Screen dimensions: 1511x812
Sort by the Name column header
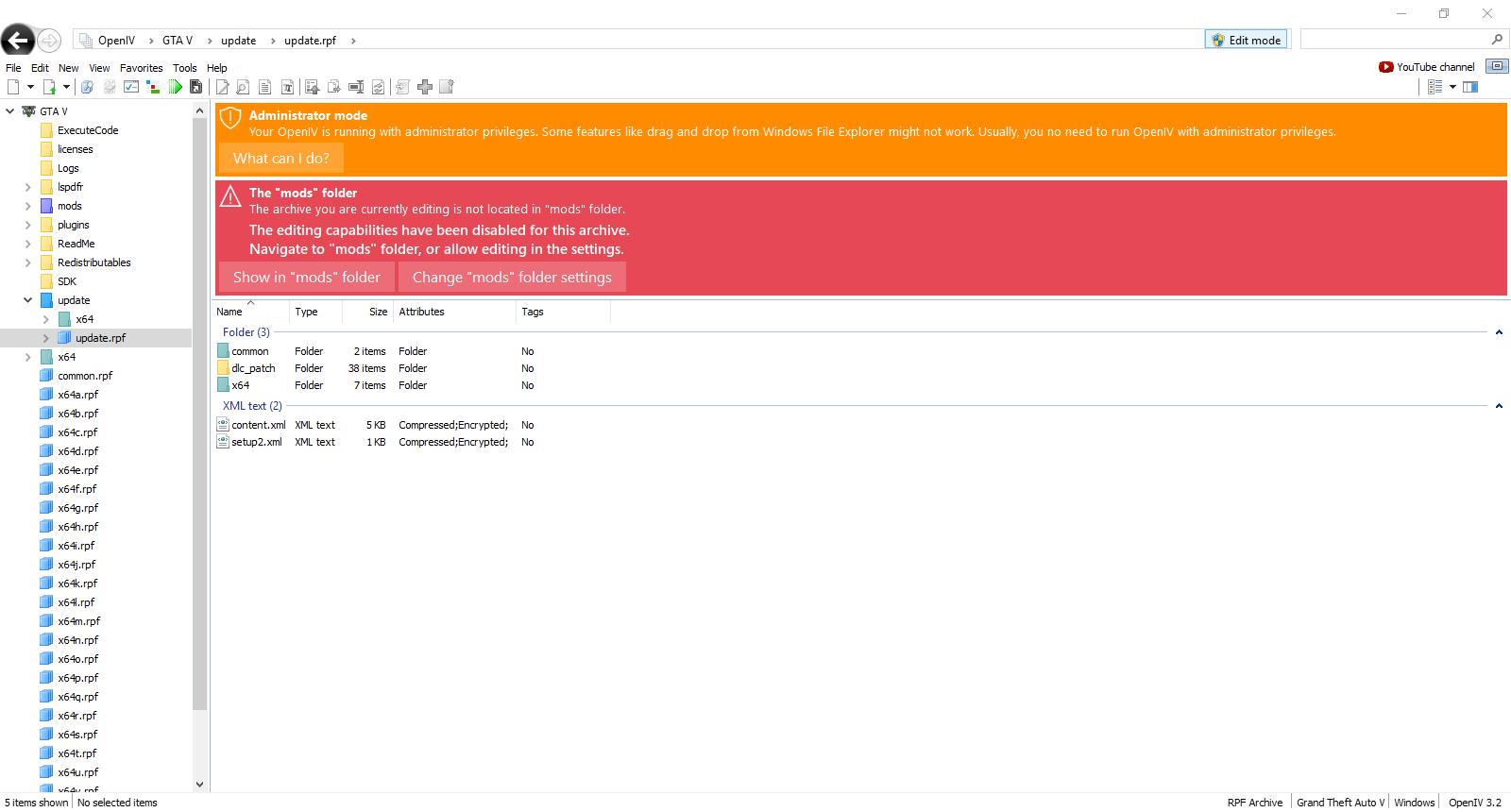tap(251, 312)
